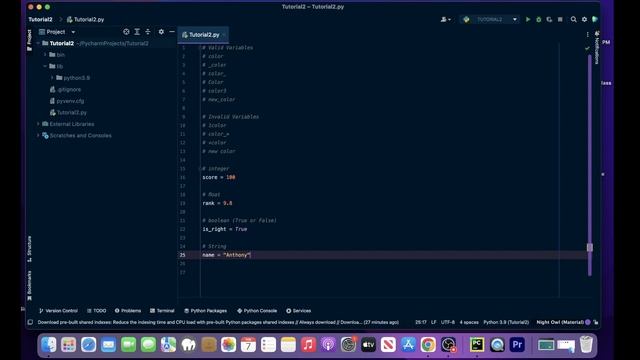Open the Music app in the Dock
The width and height of the screenshot is (640, 360).
tap(308, 344)
